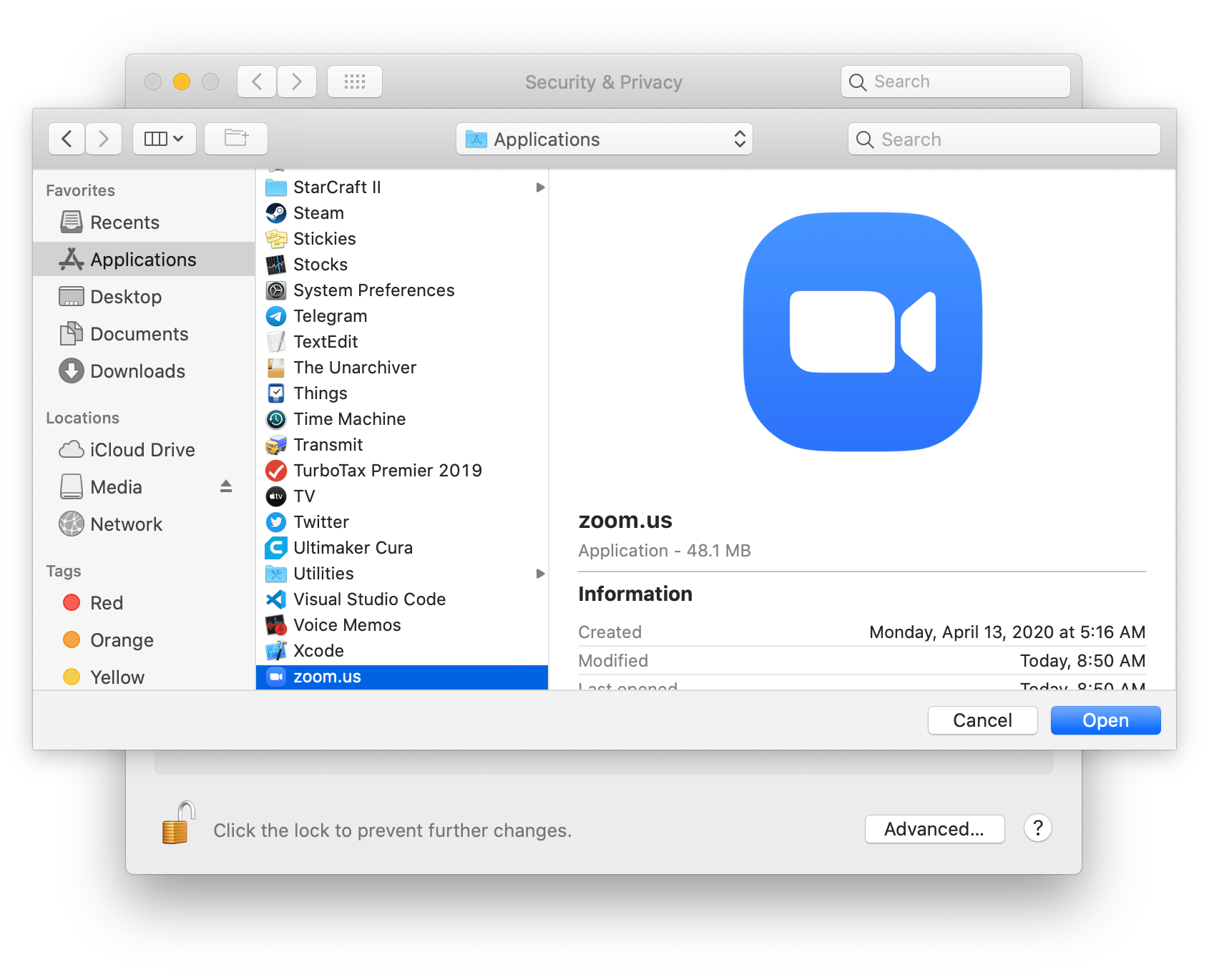Click the Time Machine app icon
This screenshot has width=1209, height=980.
276,418
